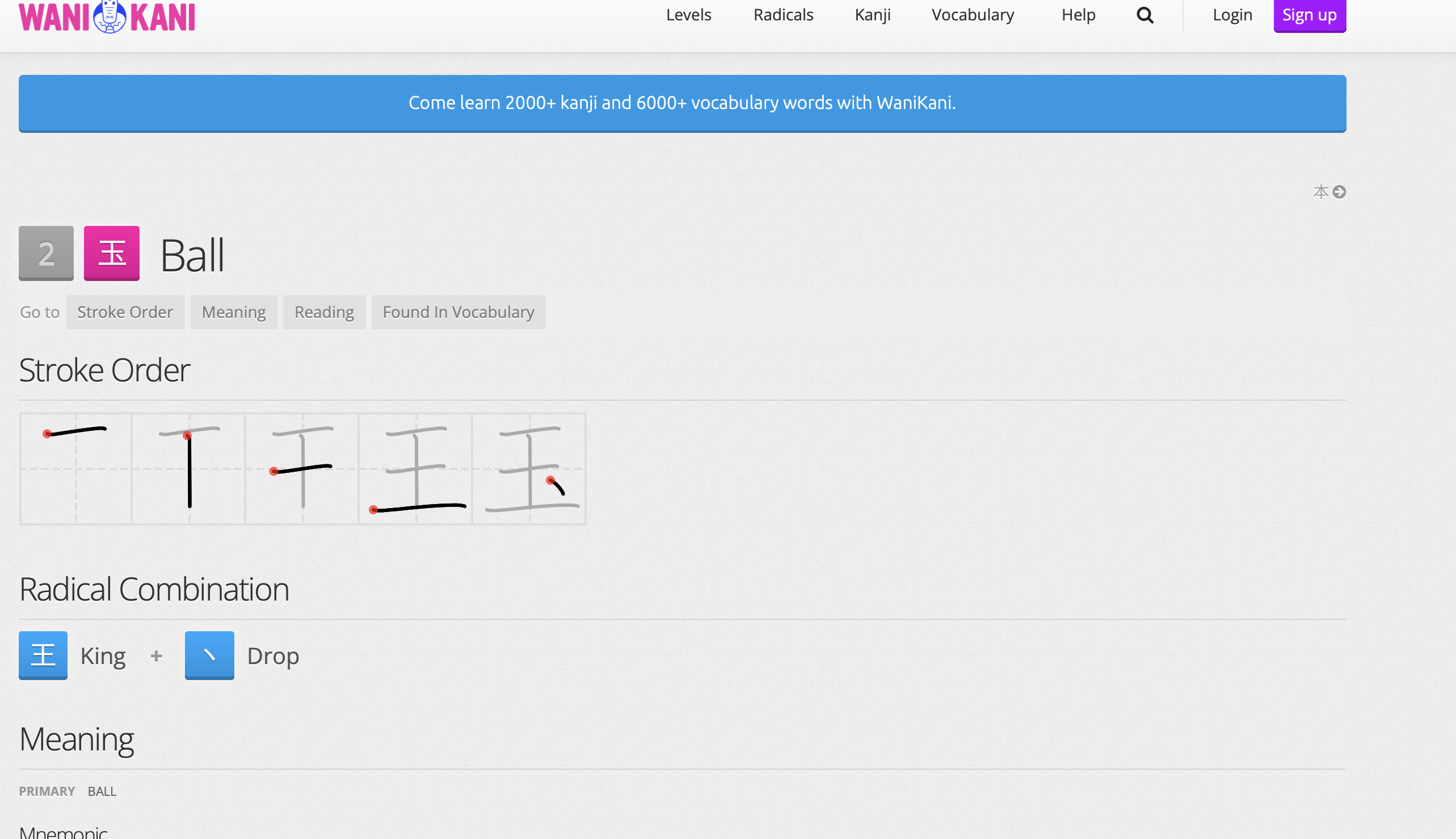Click the pink 玉 kanji icon
The image size is (1456, 839).
112,253
